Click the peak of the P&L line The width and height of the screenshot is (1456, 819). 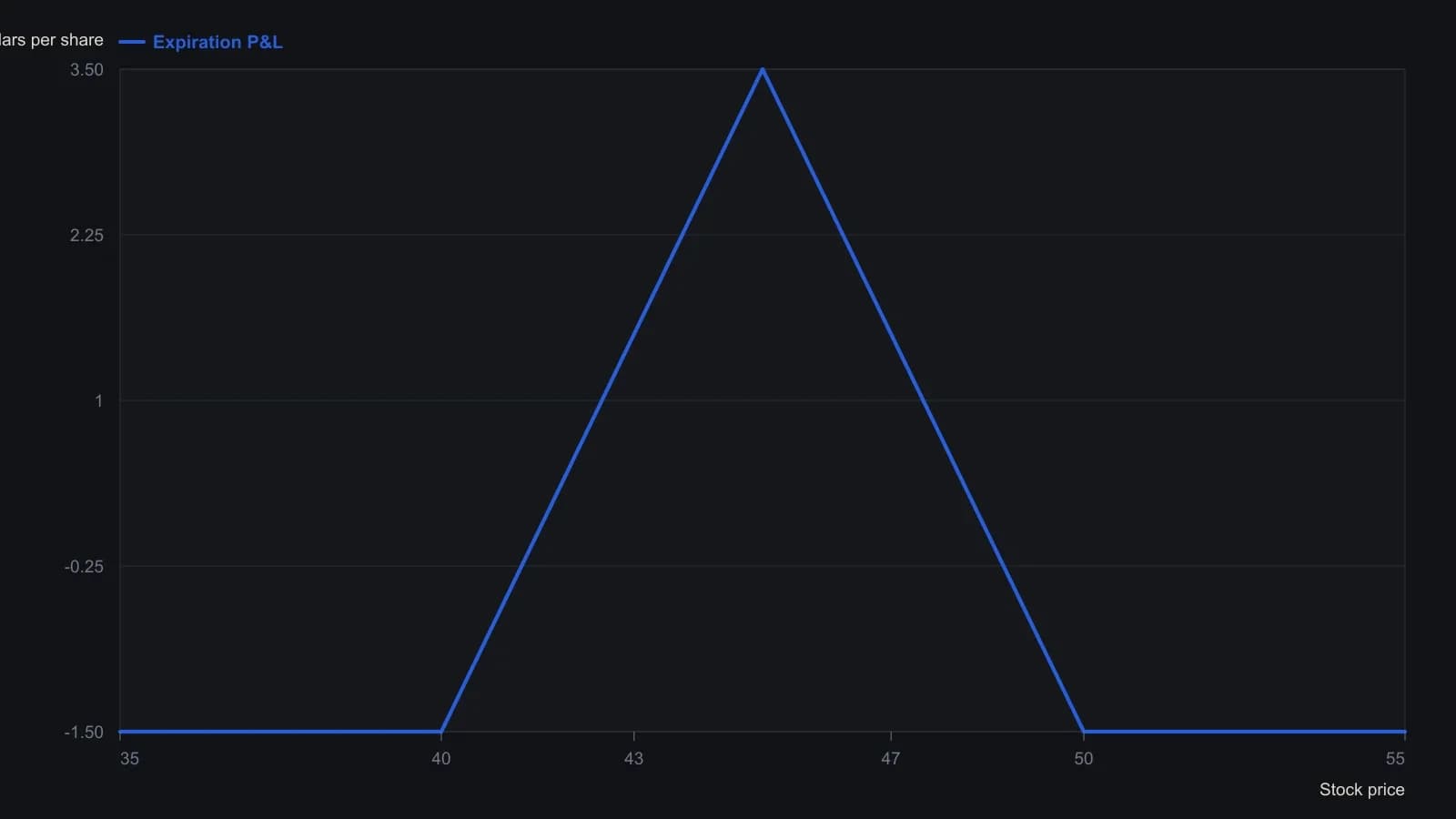pyautogui.click(x=763, y=69)
